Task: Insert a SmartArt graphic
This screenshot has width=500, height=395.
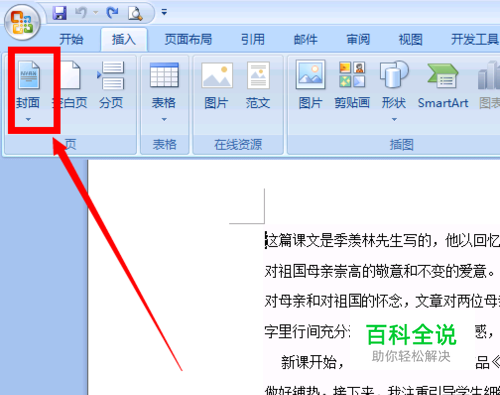Action: (443, 85)
